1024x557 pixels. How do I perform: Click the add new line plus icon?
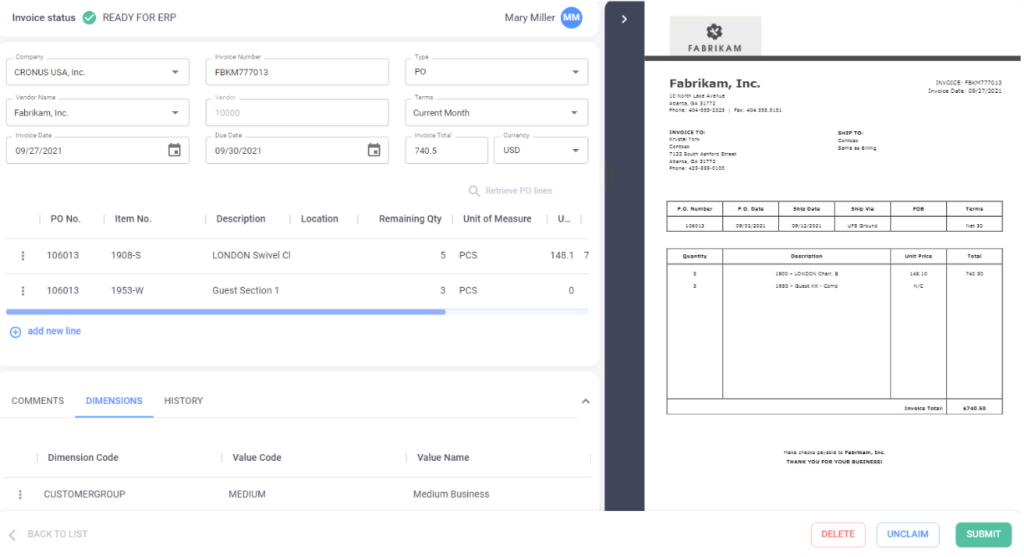[x=16, y=332]
